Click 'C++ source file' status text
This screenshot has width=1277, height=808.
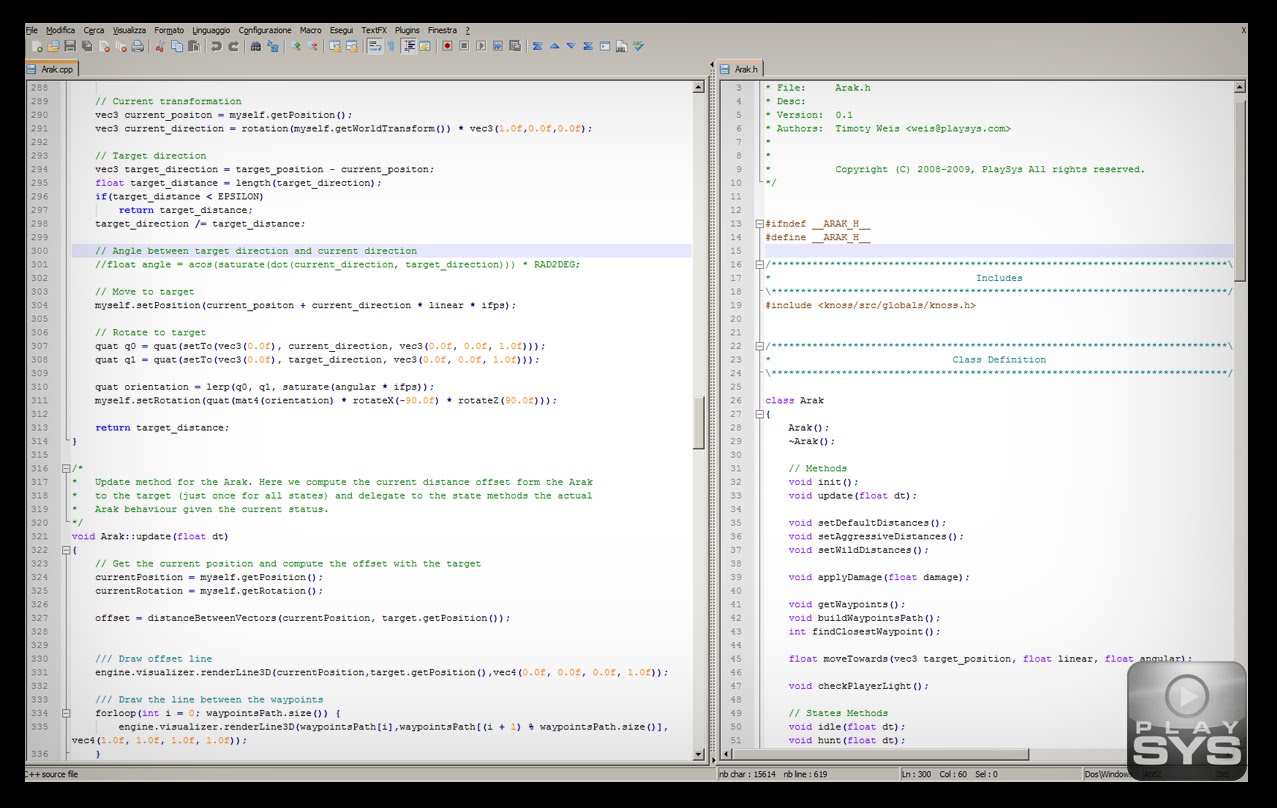pos(52,774)
